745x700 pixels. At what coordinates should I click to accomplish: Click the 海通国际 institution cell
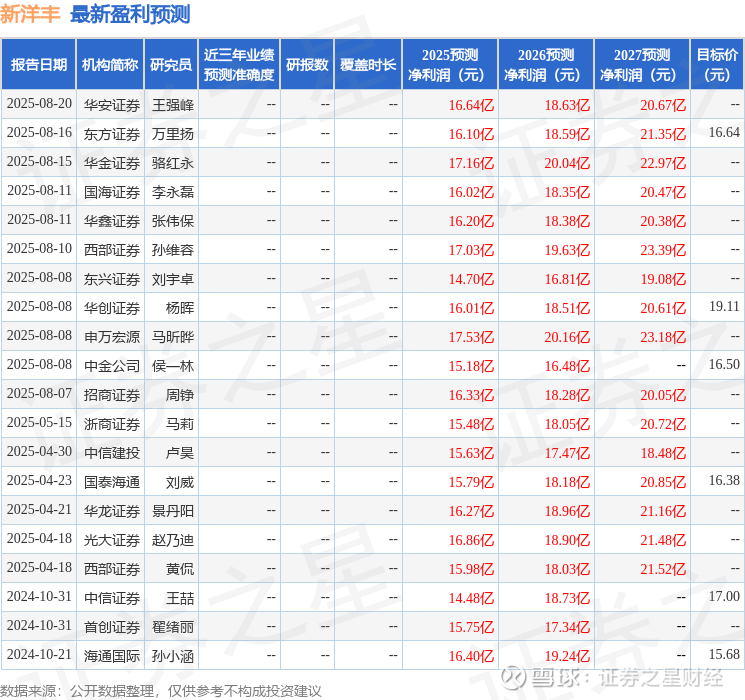112,656
